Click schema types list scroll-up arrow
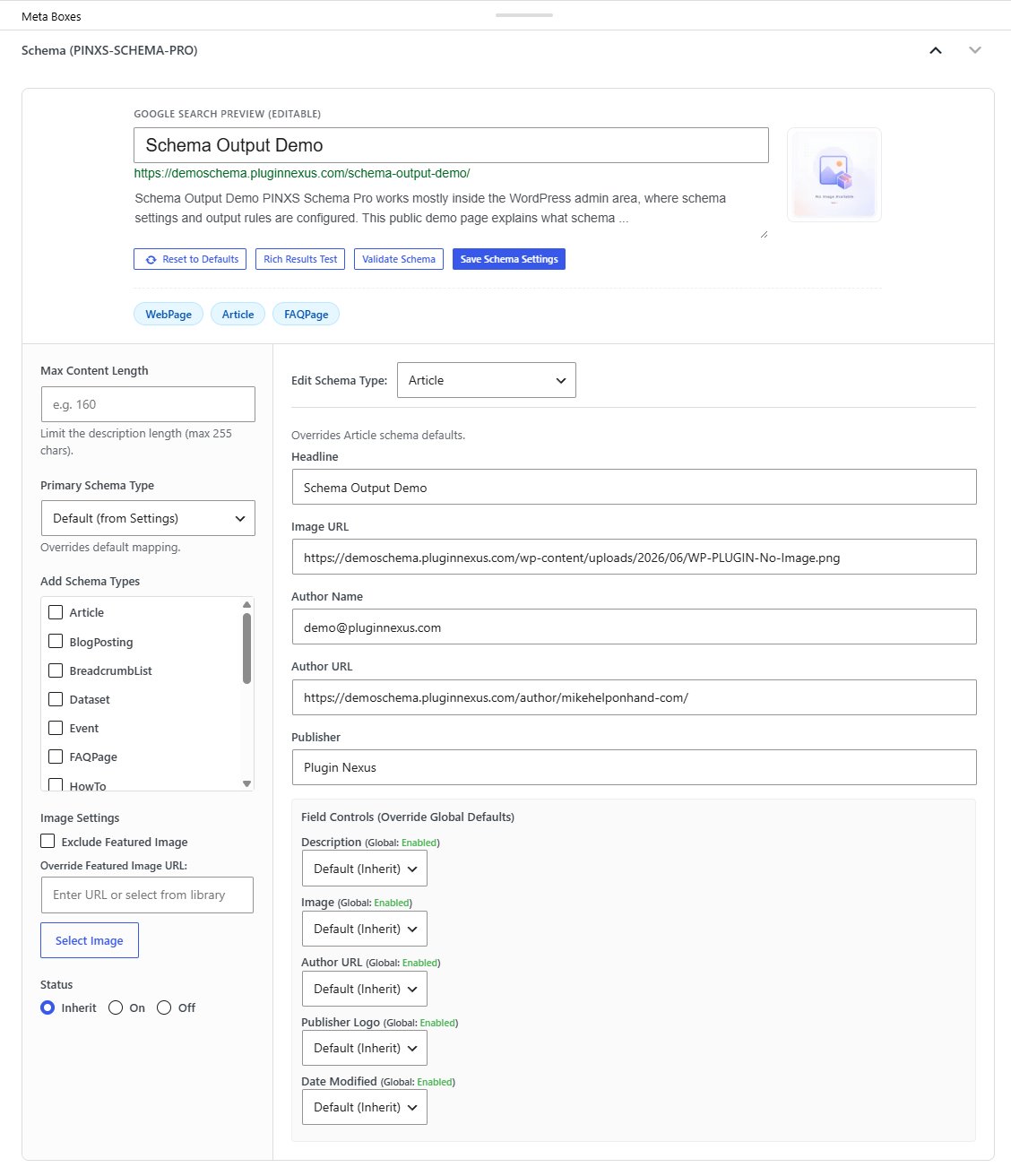 click(x=247, y=604)
